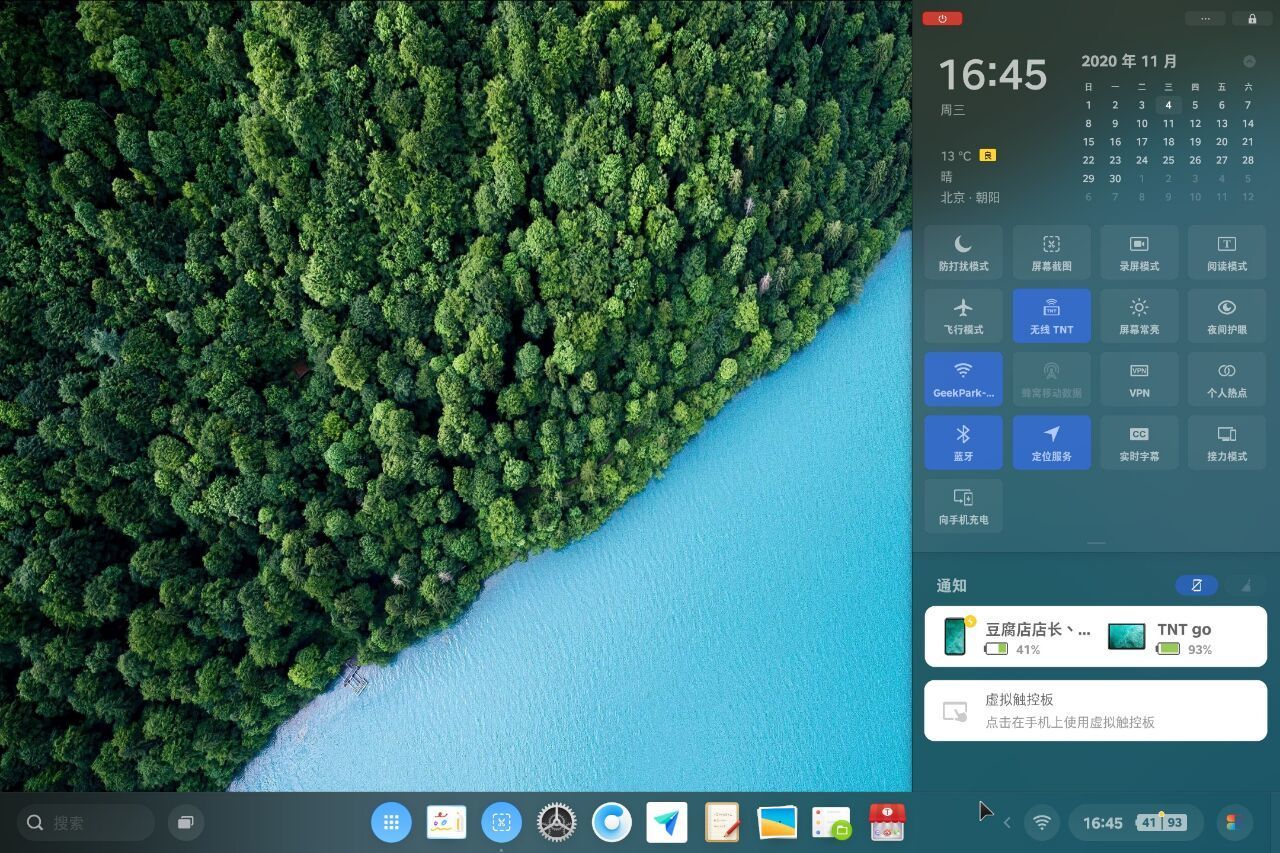
Task: Select the phone notification filter tab
Action: [x=1196, y=585]
